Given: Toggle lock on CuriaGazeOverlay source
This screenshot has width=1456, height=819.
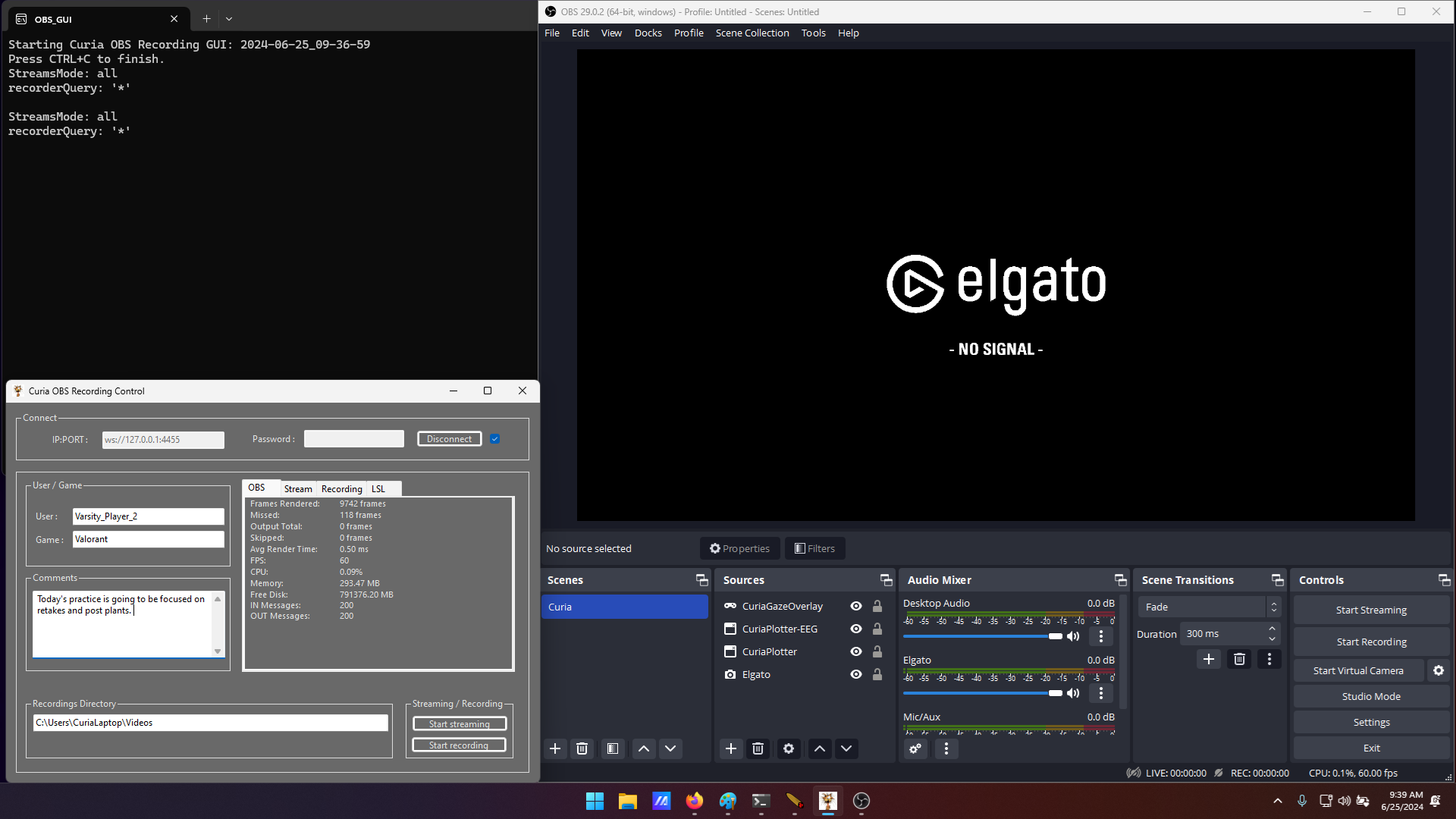Looking at the screenshot, I should 877,606.
